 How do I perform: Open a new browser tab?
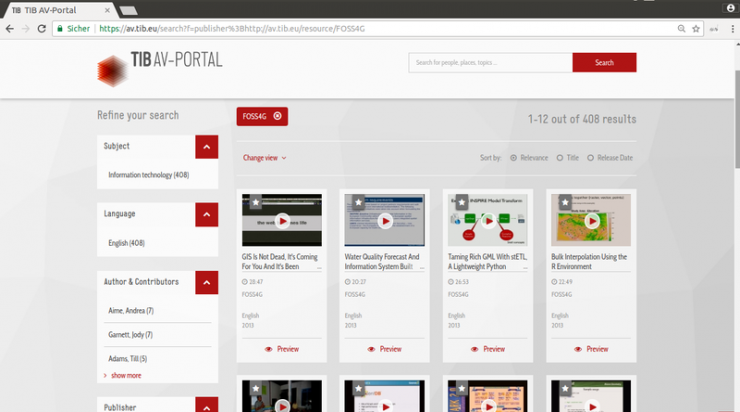coord(128,10)
